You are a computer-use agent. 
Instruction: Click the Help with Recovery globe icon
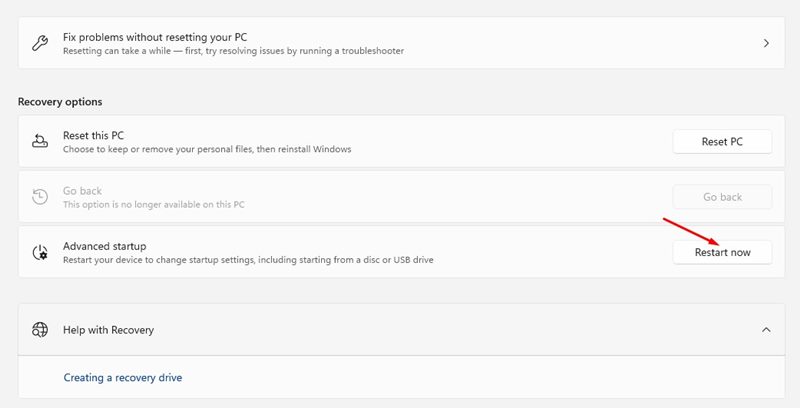(40, 329)
